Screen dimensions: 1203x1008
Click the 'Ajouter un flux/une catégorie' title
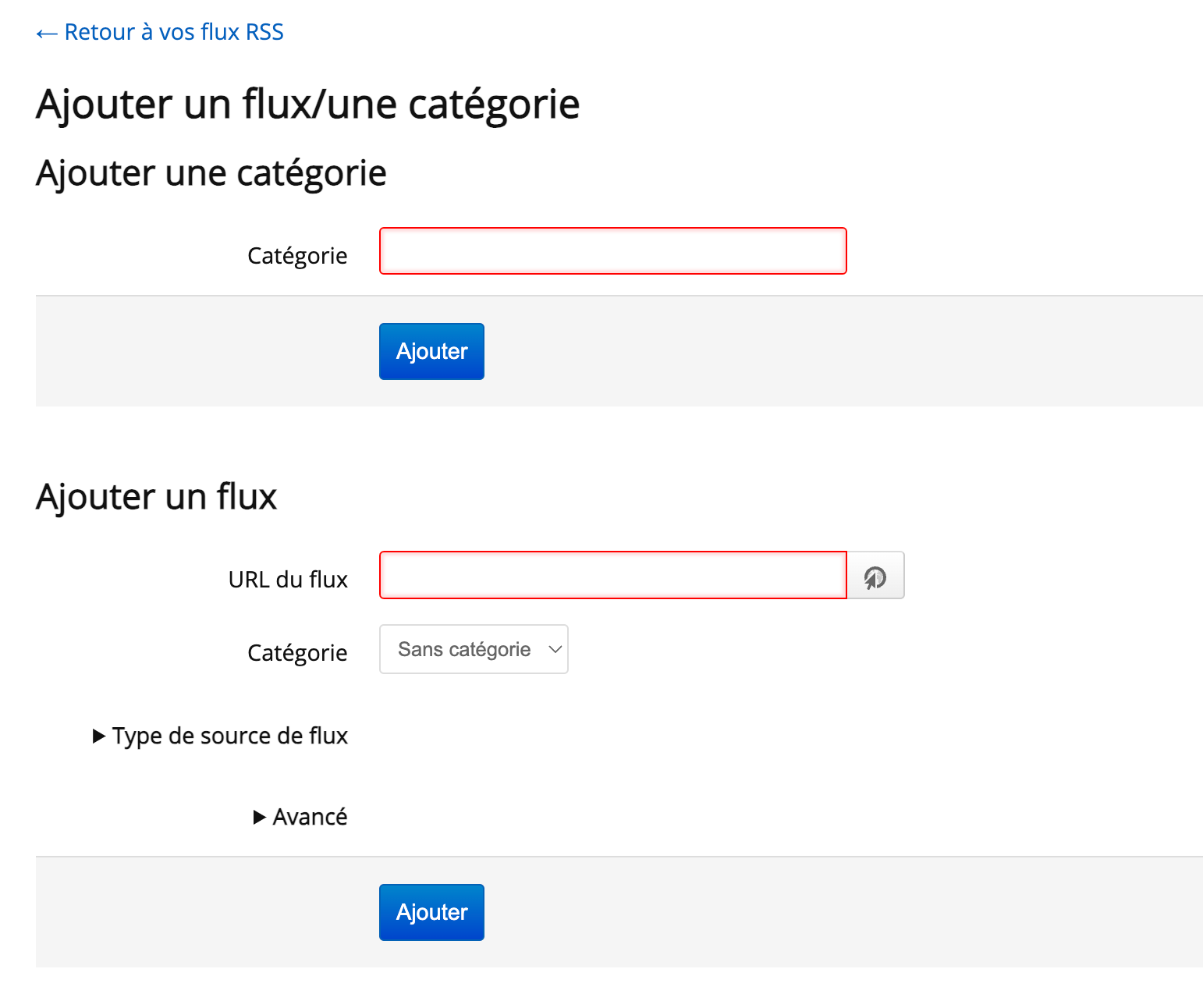pyautogui.click(x=307, y=104)
